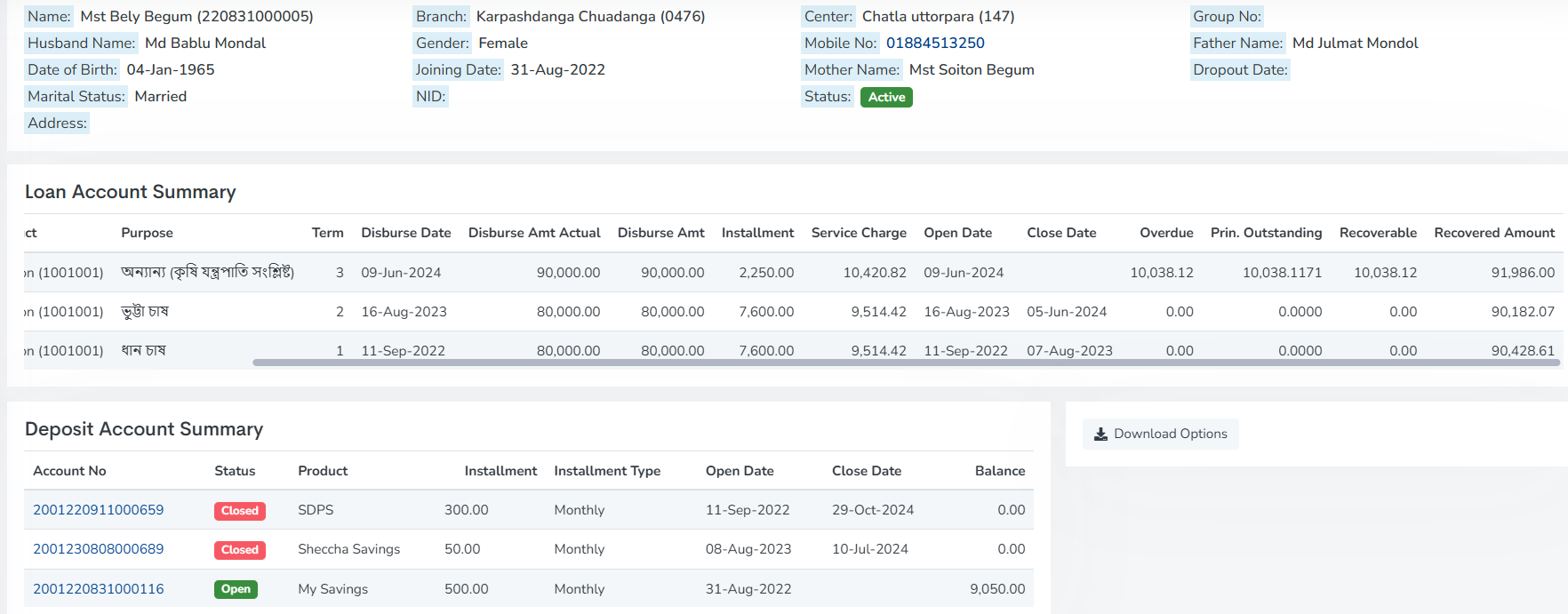Image resolution: width=1568 pixels, height=614 pixels.
Task: Click the deposit table Close Date header
Action: (867, 471)
